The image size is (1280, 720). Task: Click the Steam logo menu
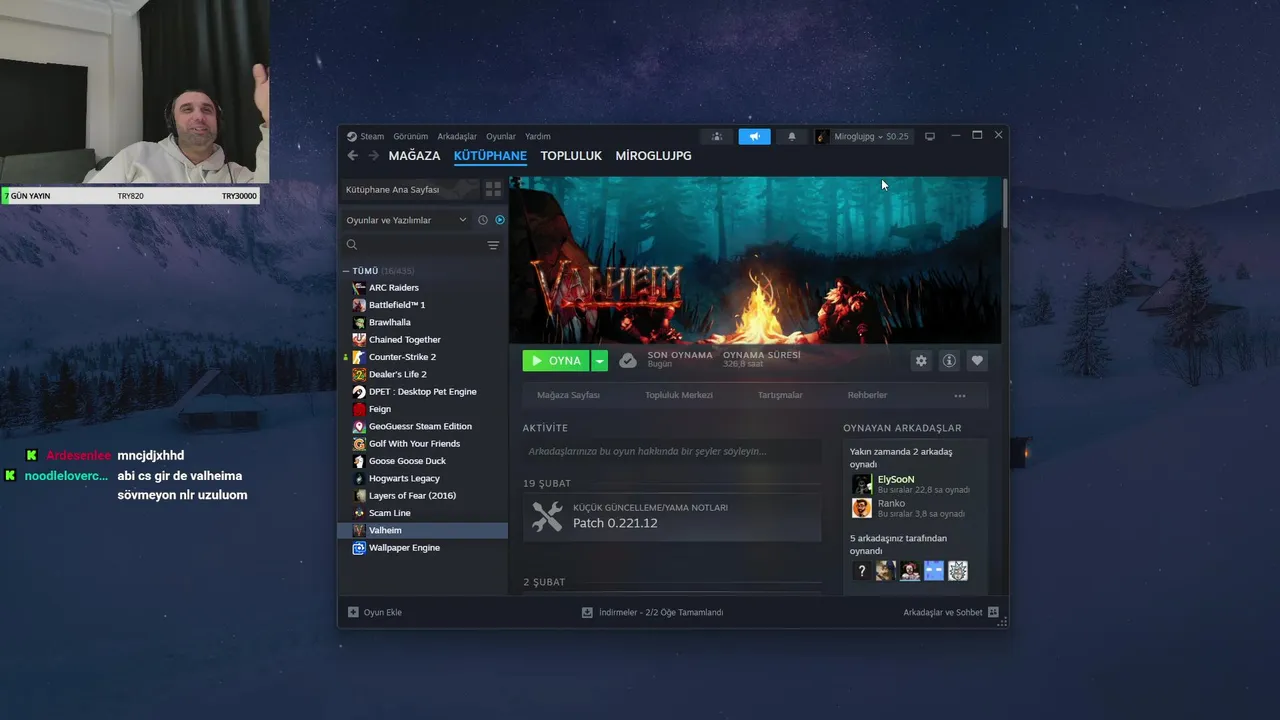pyautogui.click(x=365, y=136)
